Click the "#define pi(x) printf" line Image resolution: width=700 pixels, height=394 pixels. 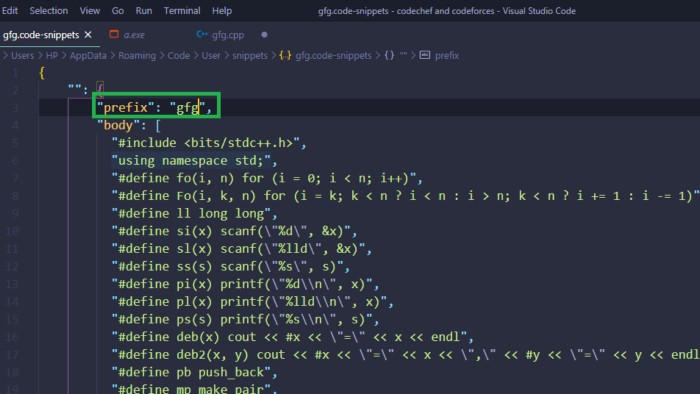(245, 284)
